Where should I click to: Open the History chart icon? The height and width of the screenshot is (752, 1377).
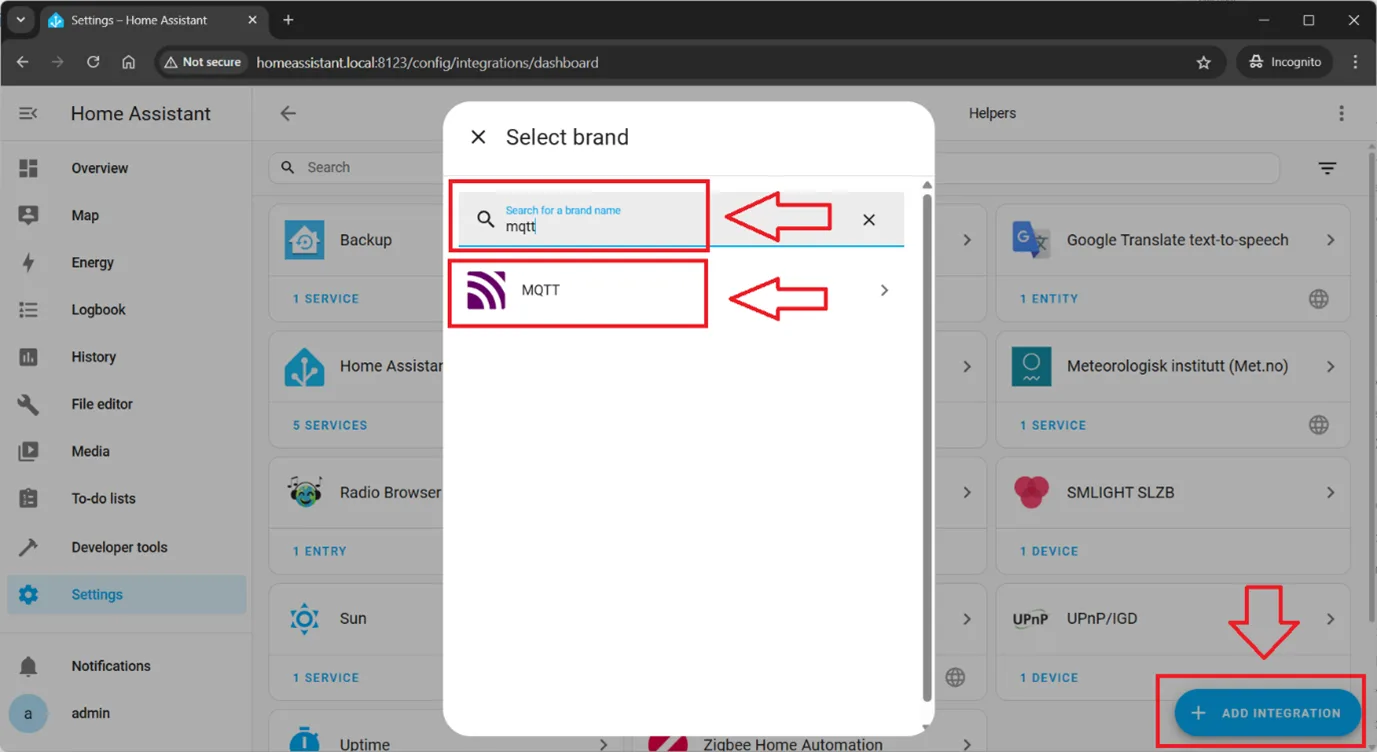pyautogui.click(x=28, y=357)
